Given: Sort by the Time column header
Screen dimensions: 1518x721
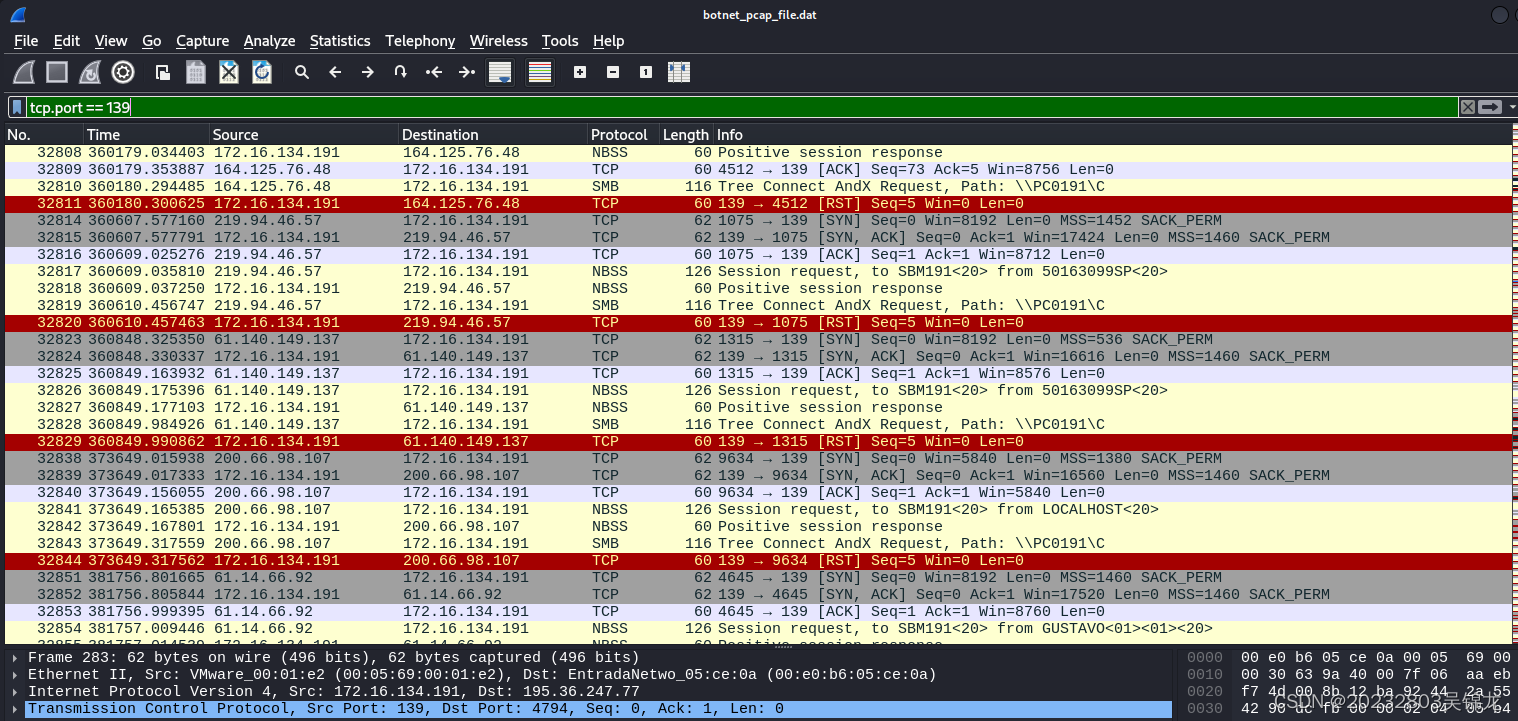Looking at the screenshot, I should pyautogui.click(x=147, y=135).
